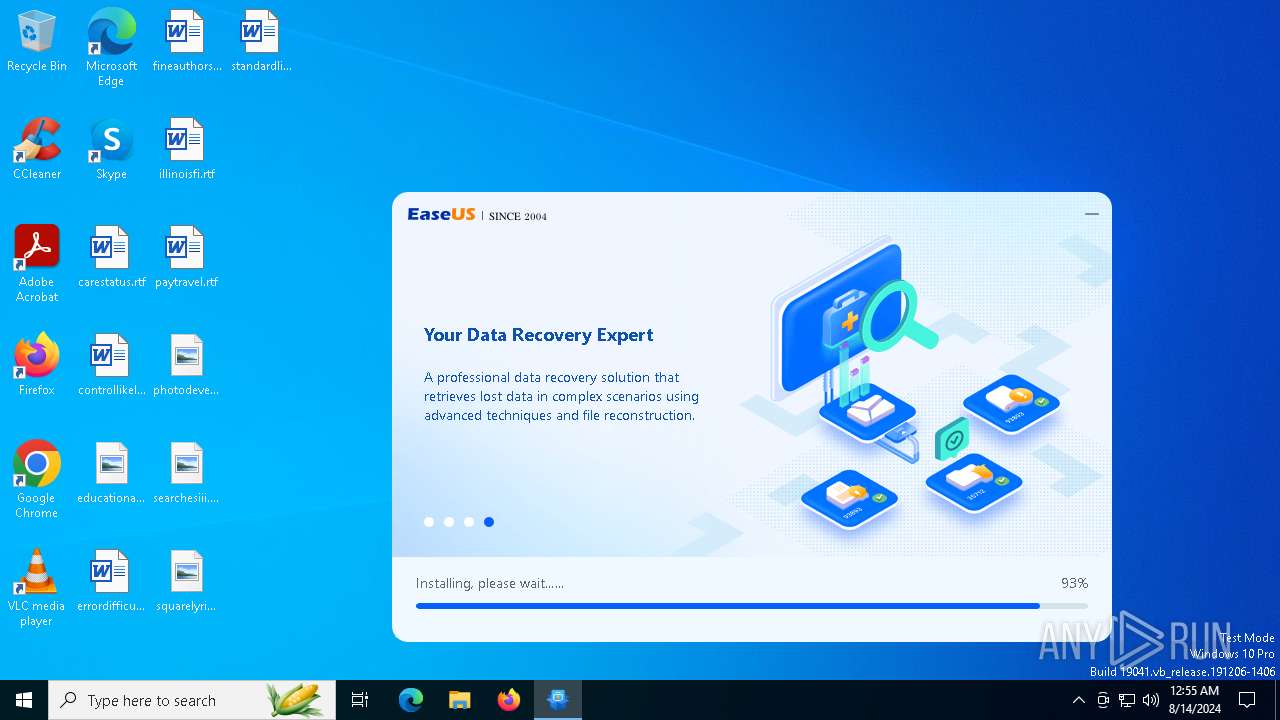The height and width of the screenshot is (720, 1280).
Task: Open the Action Center notifications icon
Action: click(x=1247, y=700)
